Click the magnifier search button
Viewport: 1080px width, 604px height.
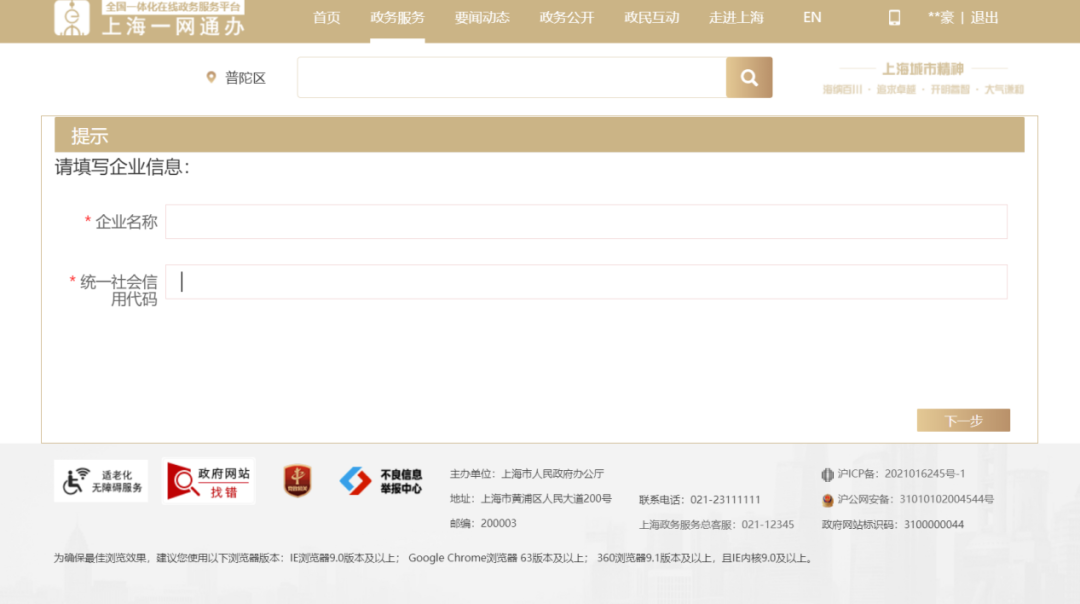point(749,77)
